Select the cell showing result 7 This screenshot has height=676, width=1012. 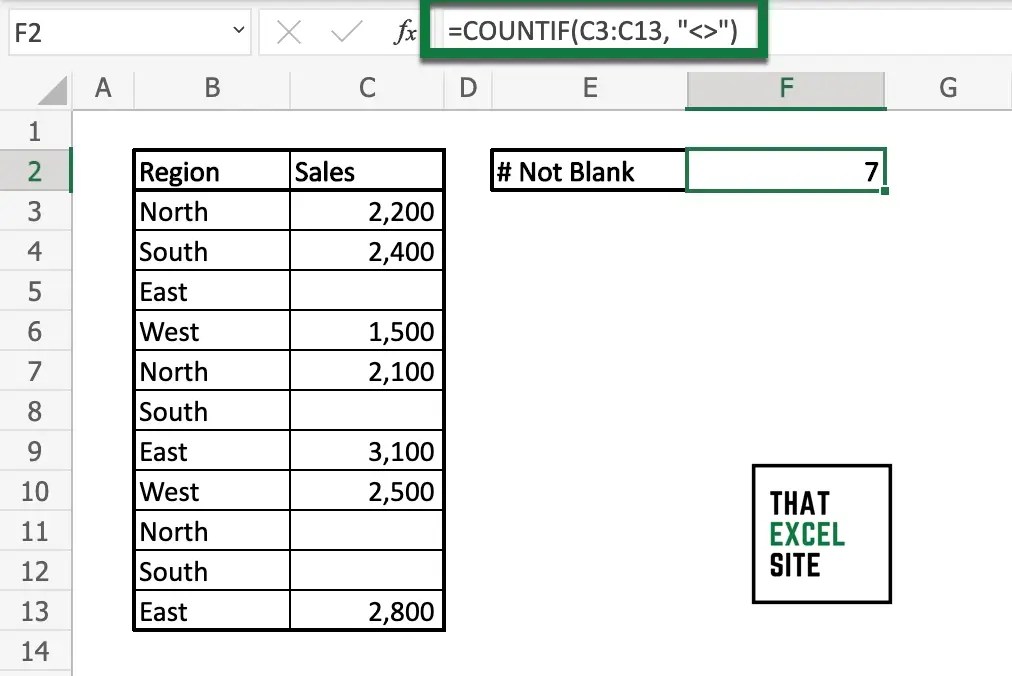click(x=785, y=170)
